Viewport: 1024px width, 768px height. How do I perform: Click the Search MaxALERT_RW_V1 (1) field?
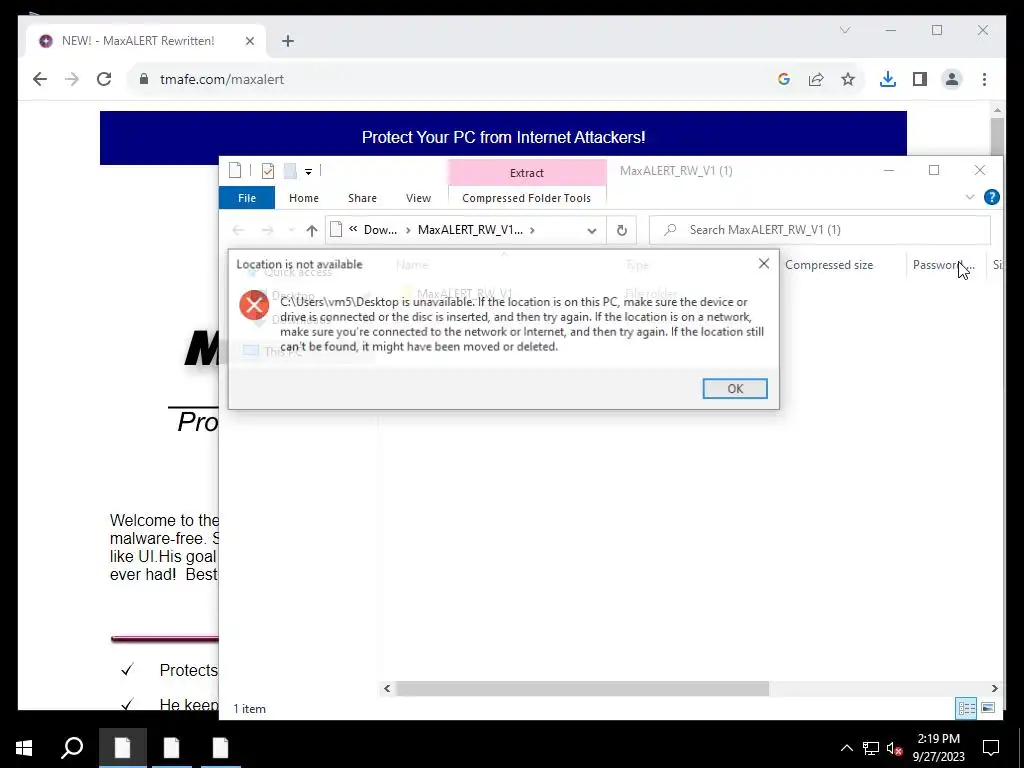pos(820,230)
